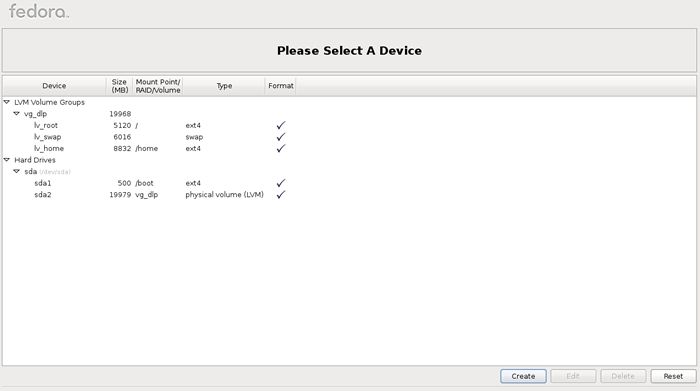Viewport: 700px width, 391px height.
Task: Click the physical volume (LVM) type cell
Action: click(225, 195)
